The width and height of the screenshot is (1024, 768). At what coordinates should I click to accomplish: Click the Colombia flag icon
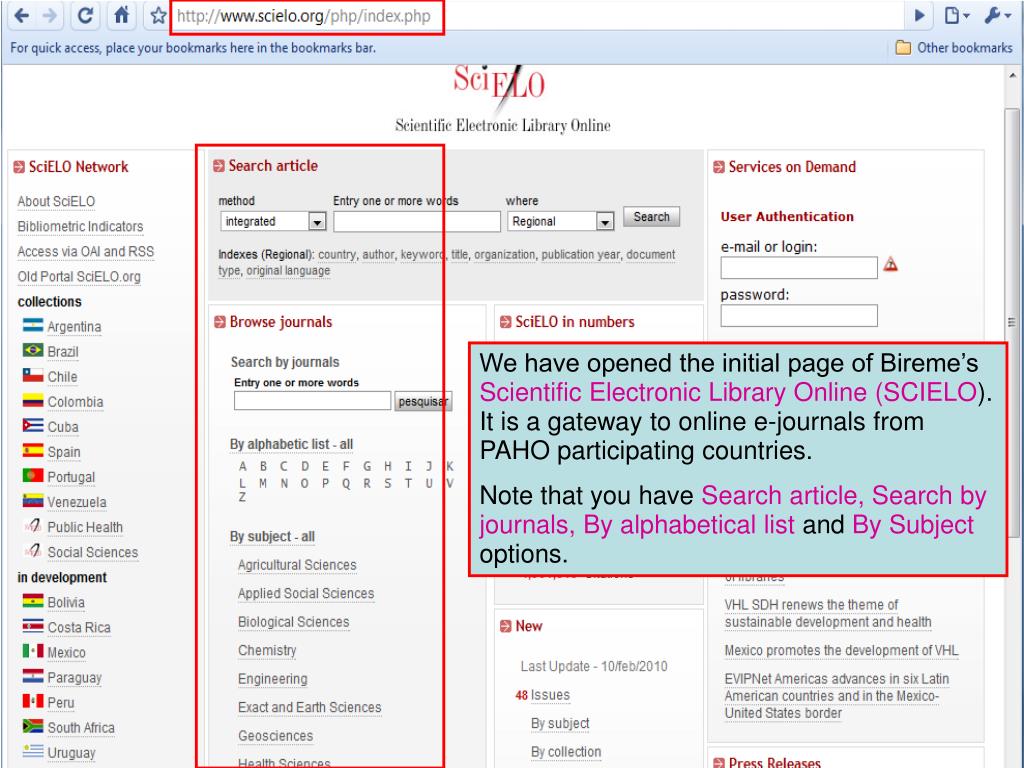[33, 400]
